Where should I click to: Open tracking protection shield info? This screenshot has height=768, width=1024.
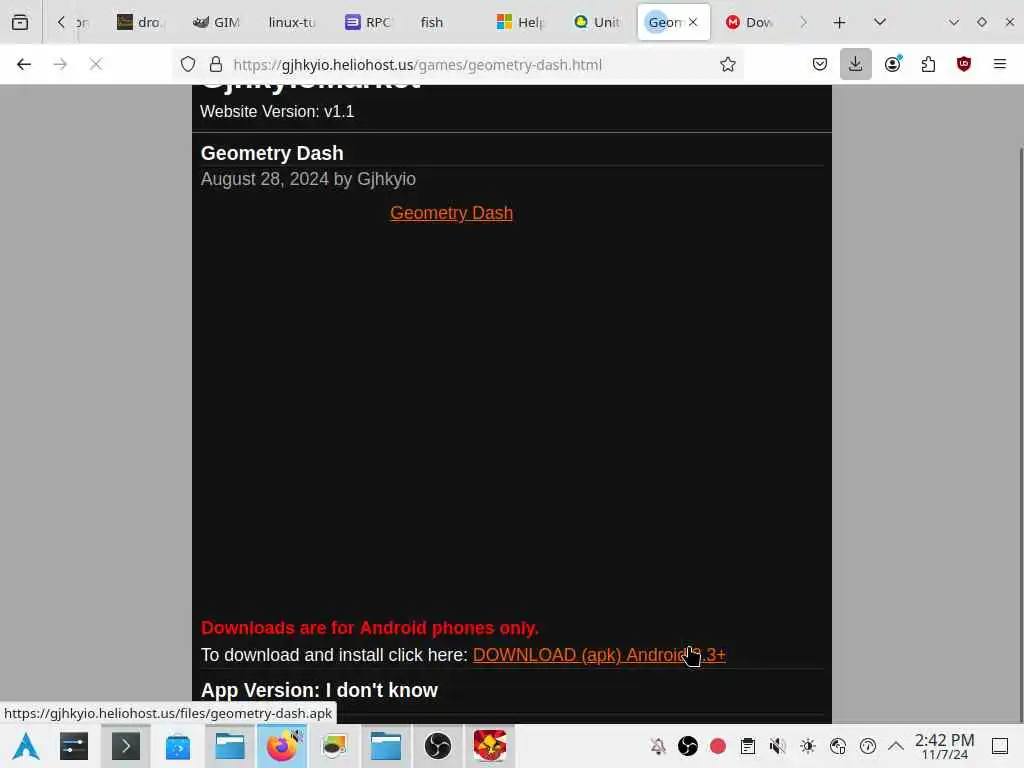pyautogui.click(x=188, y=64)
